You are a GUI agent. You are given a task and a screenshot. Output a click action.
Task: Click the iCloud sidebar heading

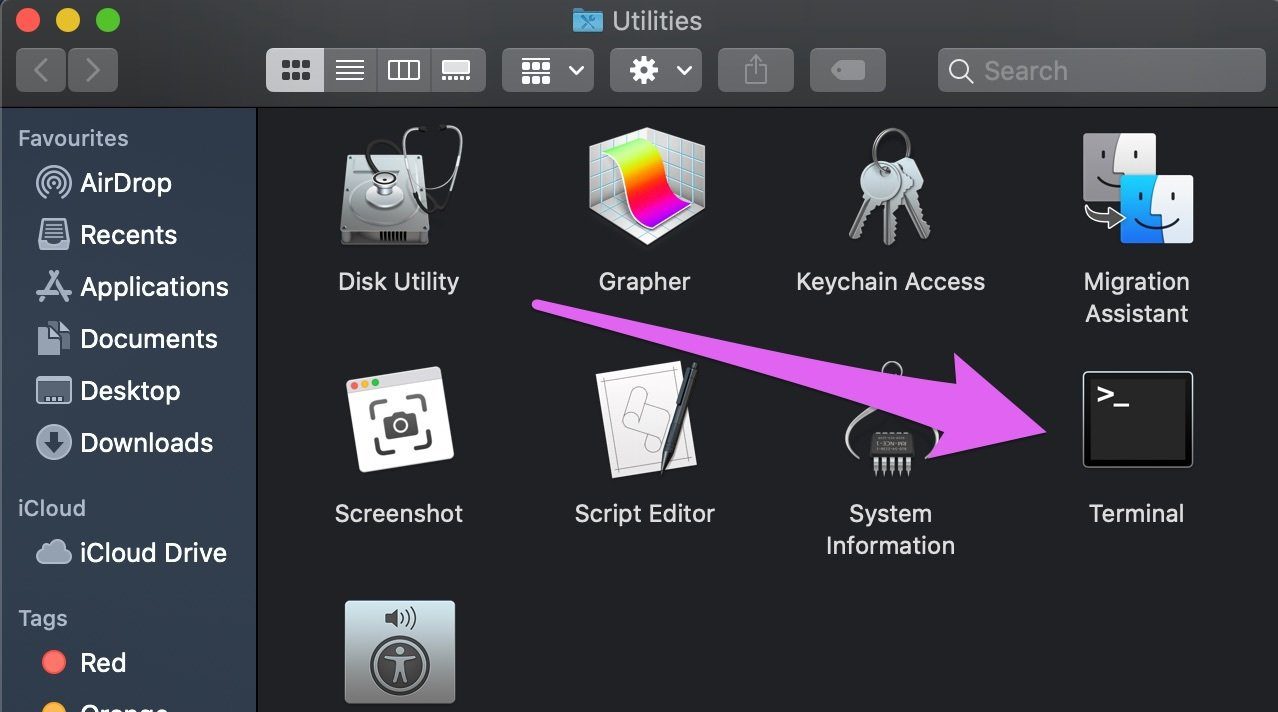51,508
